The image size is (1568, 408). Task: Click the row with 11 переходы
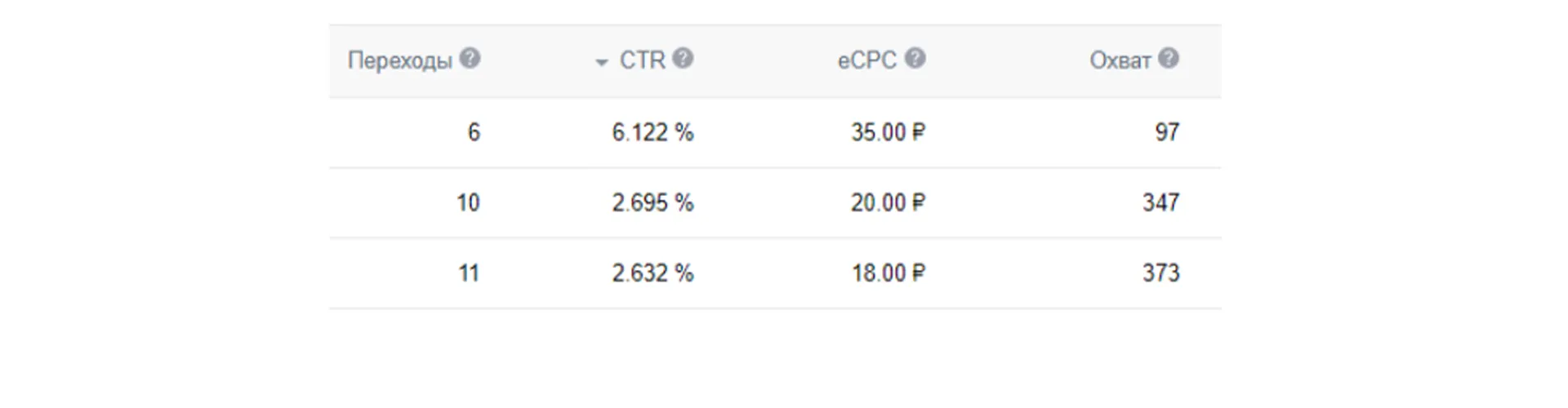[x=775, y=273]
